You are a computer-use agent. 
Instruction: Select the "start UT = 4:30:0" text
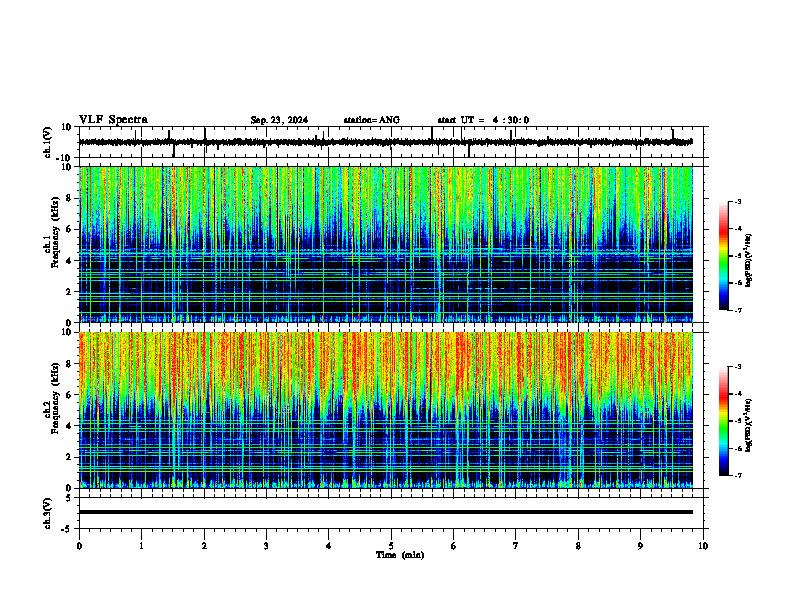click(483, 120)
